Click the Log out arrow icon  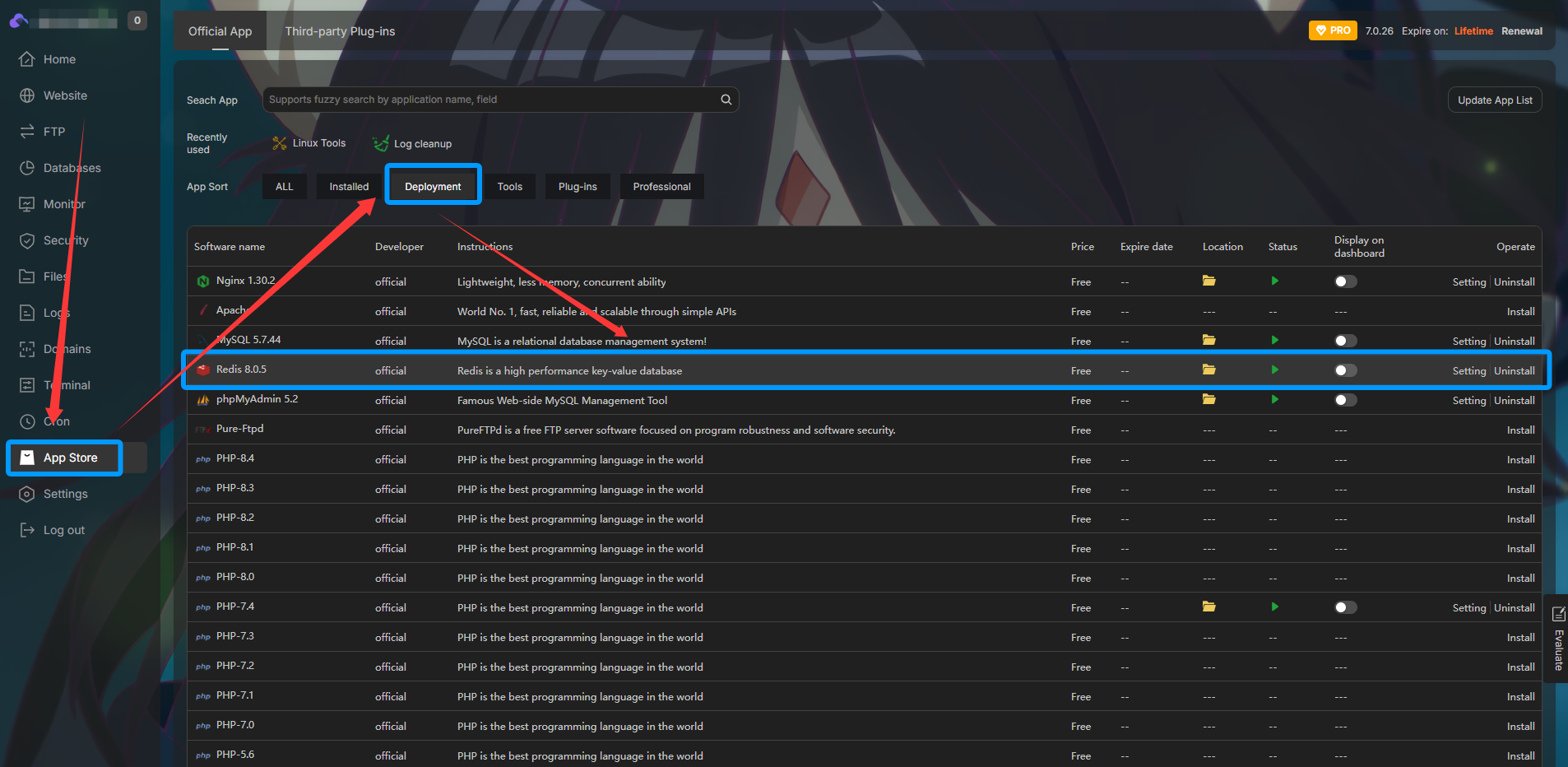coord(27,530)
